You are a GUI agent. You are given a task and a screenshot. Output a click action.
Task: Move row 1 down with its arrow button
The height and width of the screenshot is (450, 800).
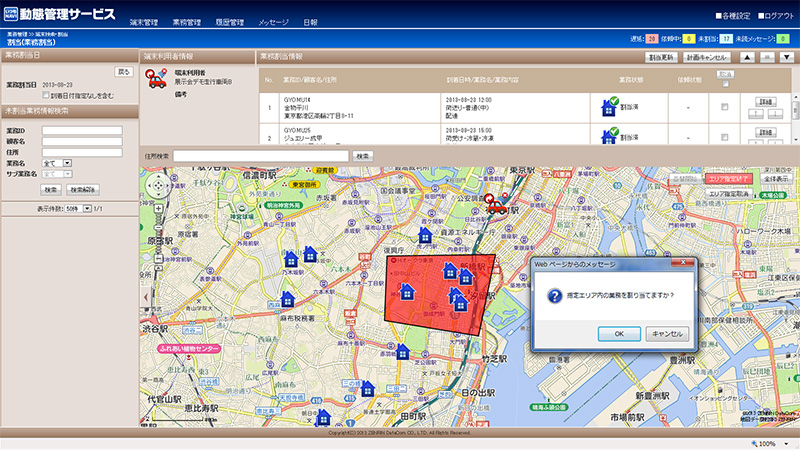(x=775, y=114)
